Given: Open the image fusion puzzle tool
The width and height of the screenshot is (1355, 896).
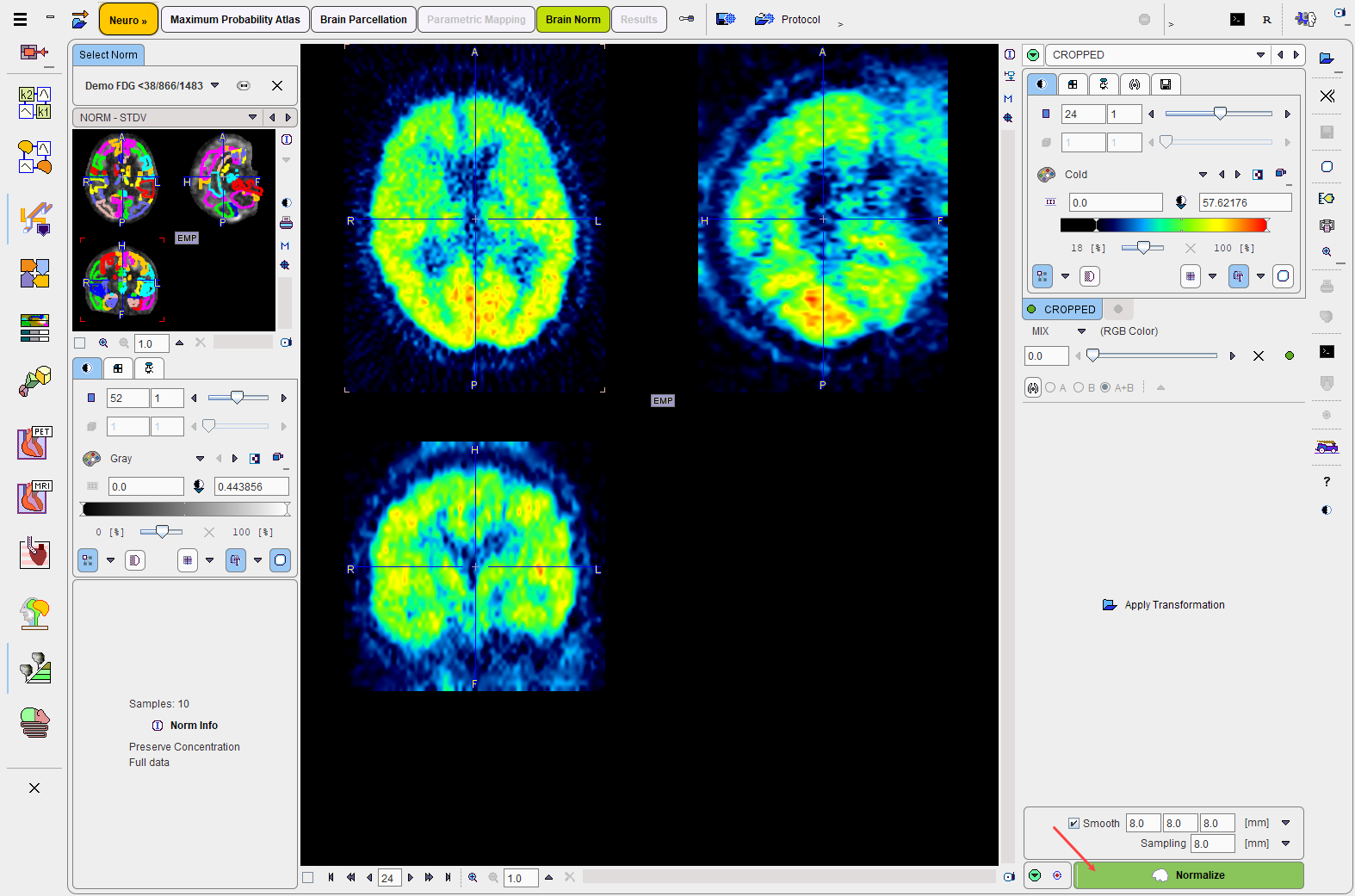Looking at the screenshot, I should click(x=34, y=274).
